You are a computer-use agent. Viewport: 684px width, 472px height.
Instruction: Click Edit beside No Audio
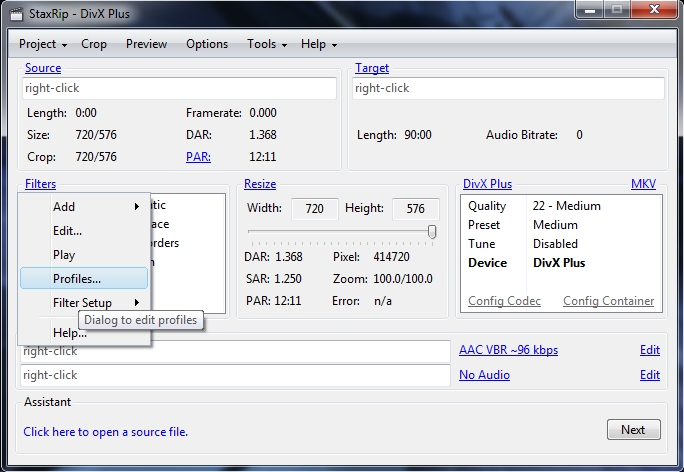coord(650,375)
